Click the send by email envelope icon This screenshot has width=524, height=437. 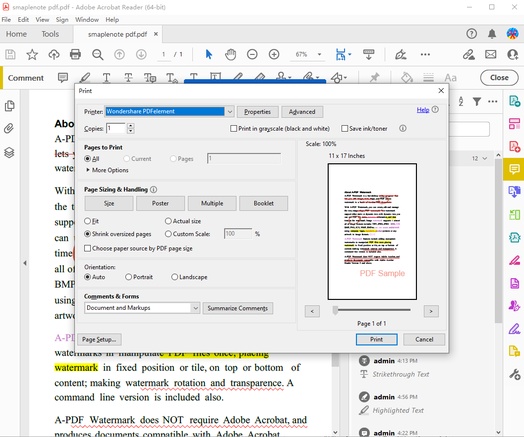pos(491,54)
